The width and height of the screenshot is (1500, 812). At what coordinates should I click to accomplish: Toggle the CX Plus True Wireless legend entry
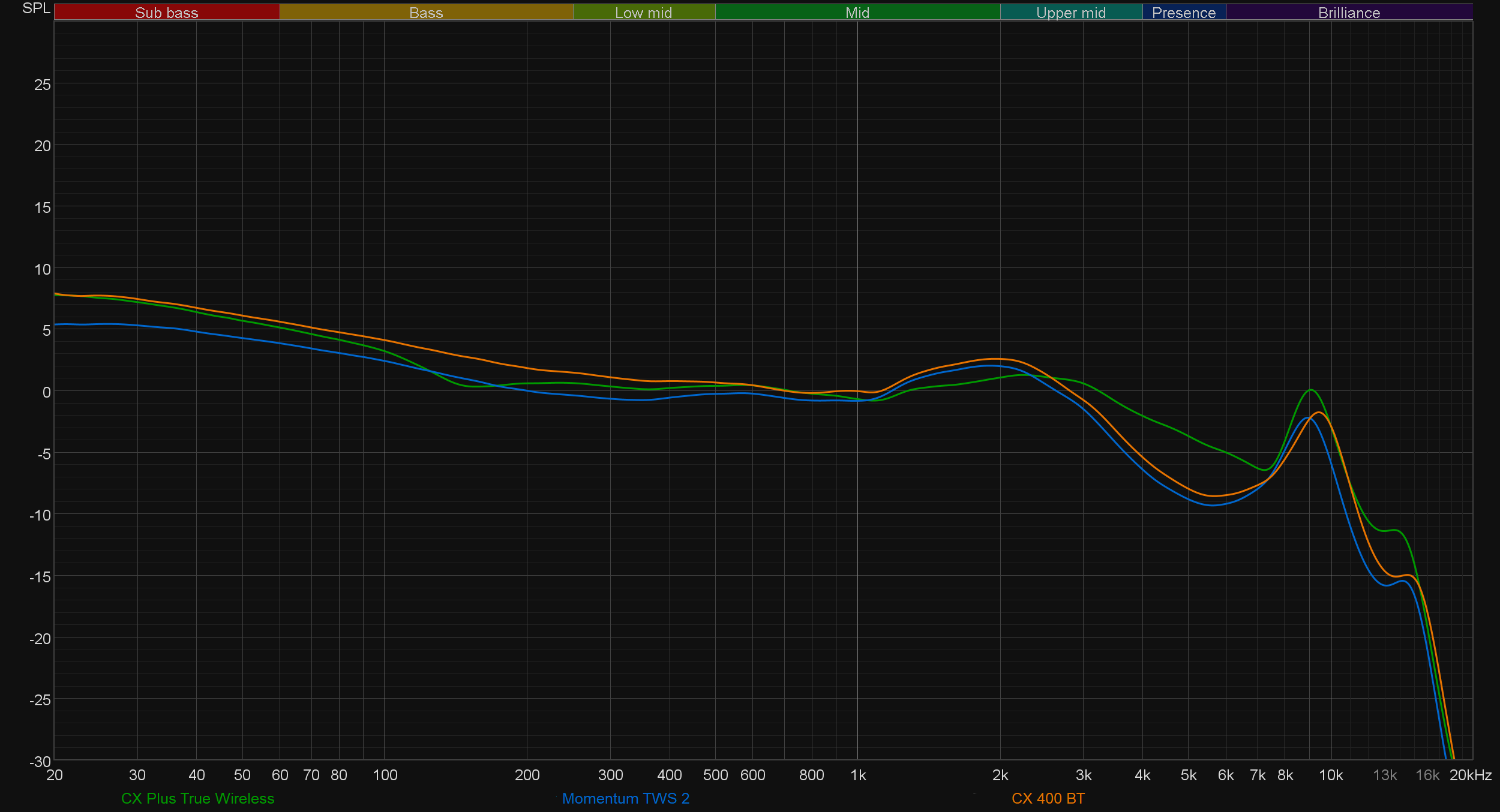pos(197,798)
